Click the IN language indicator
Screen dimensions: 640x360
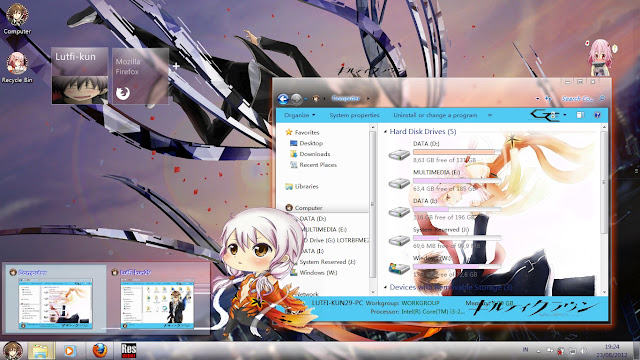526,350
